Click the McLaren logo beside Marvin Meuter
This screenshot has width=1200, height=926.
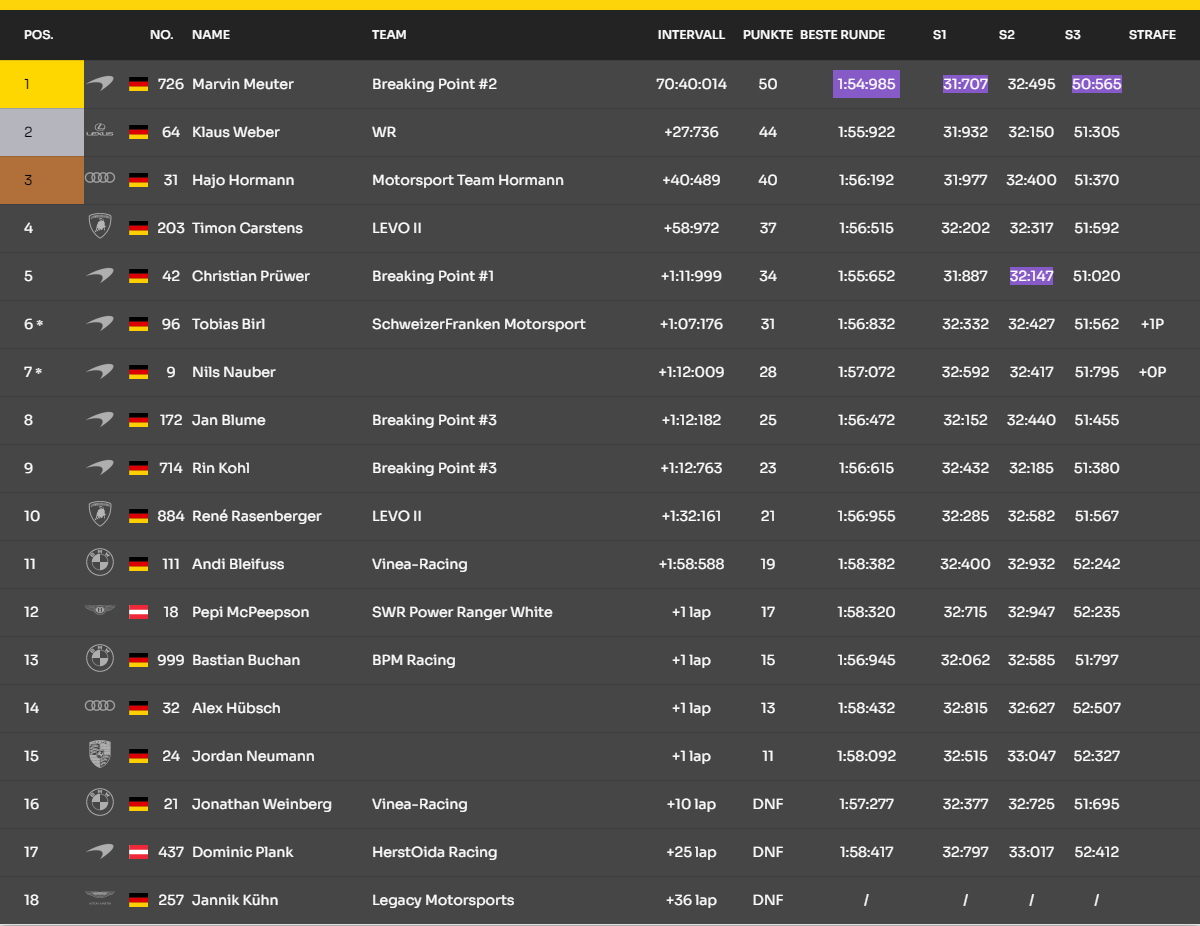coord(100,84)
